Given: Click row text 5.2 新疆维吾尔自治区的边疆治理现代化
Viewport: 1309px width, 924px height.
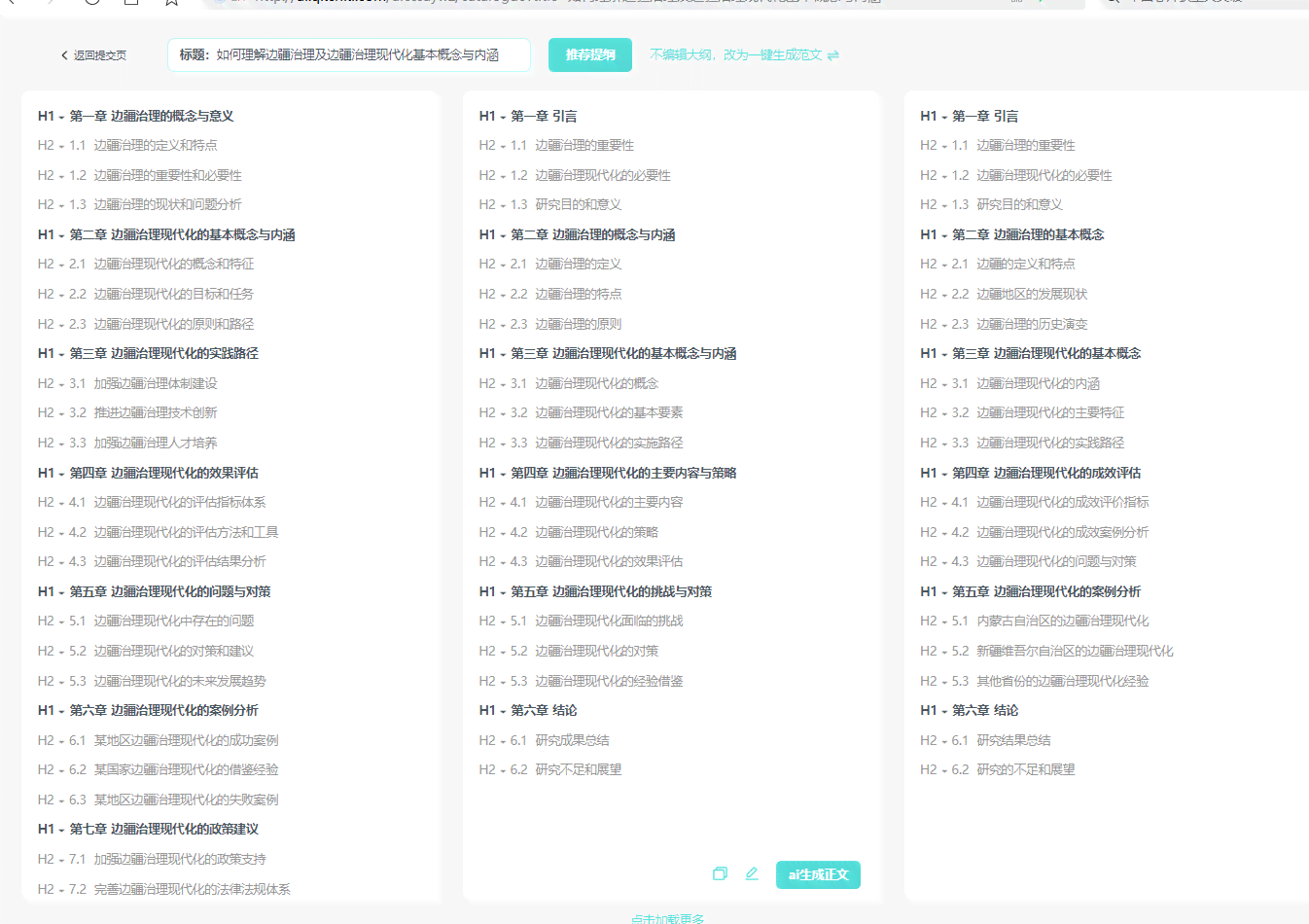Looking at the screenshot, I should 1063,652.
